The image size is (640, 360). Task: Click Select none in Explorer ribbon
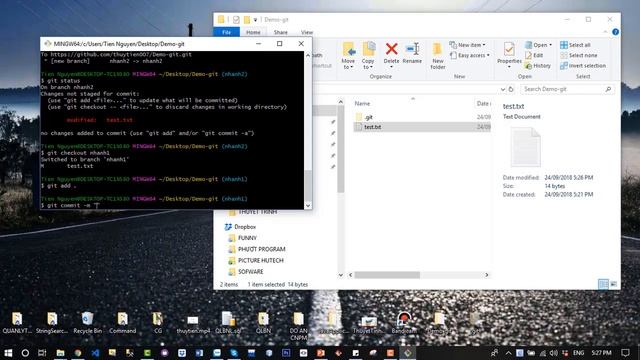(578, 55)
